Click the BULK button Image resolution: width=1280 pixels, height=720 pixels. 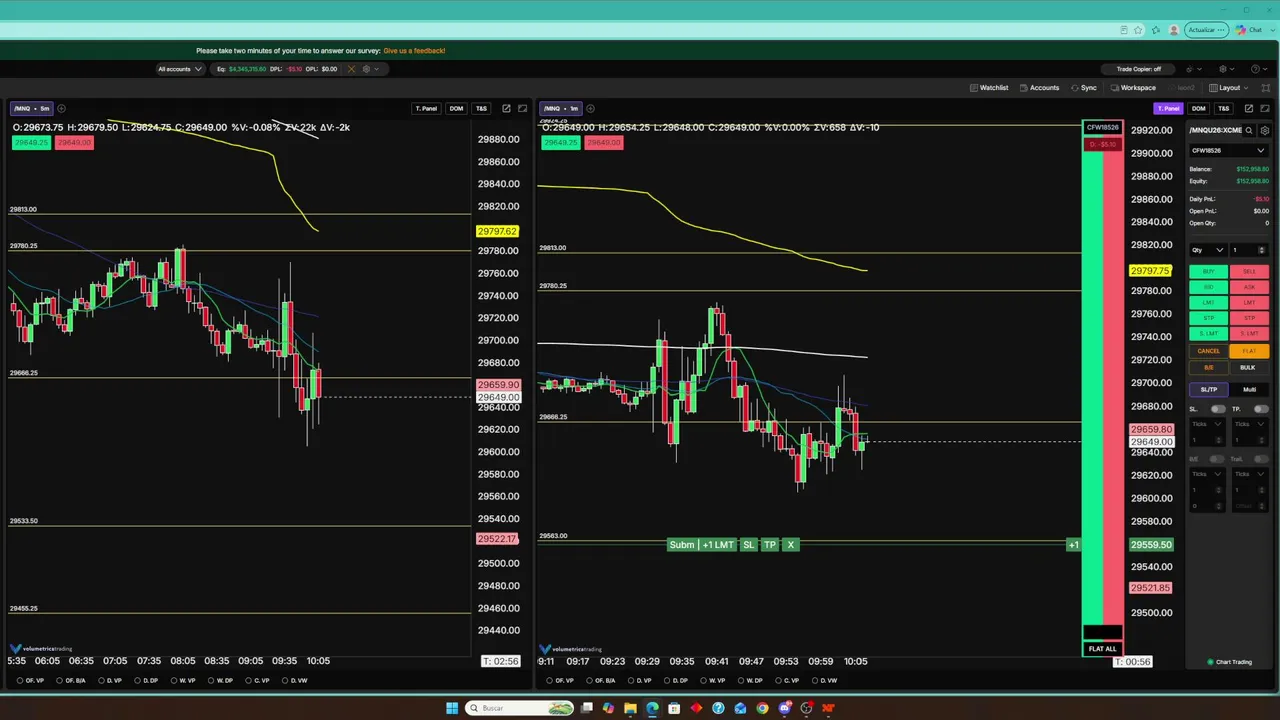(1247, 367)
